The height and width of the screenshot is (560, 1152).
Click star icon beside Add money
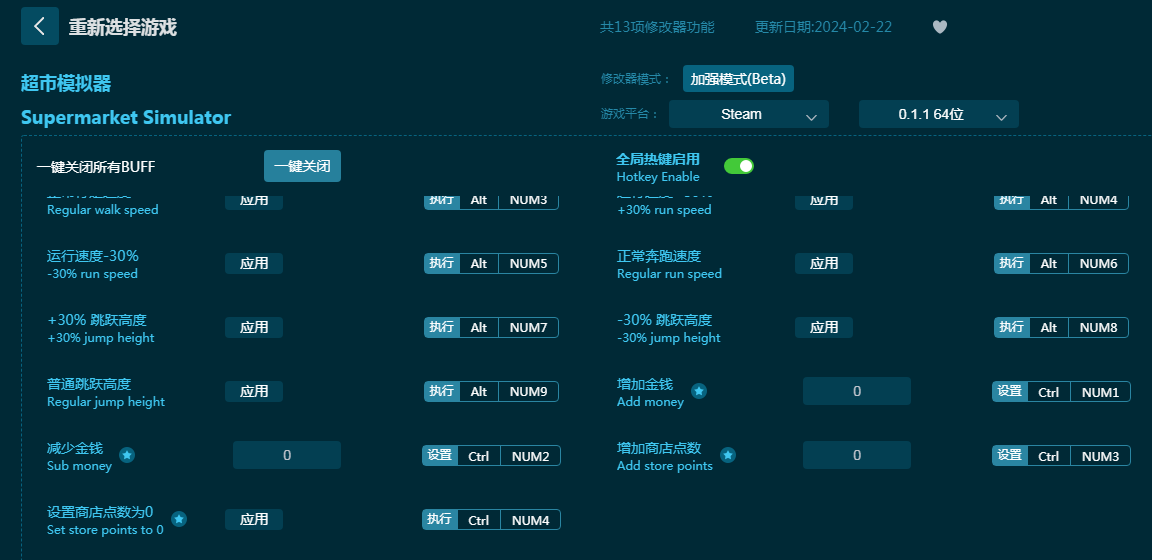(x=699, y=391)
